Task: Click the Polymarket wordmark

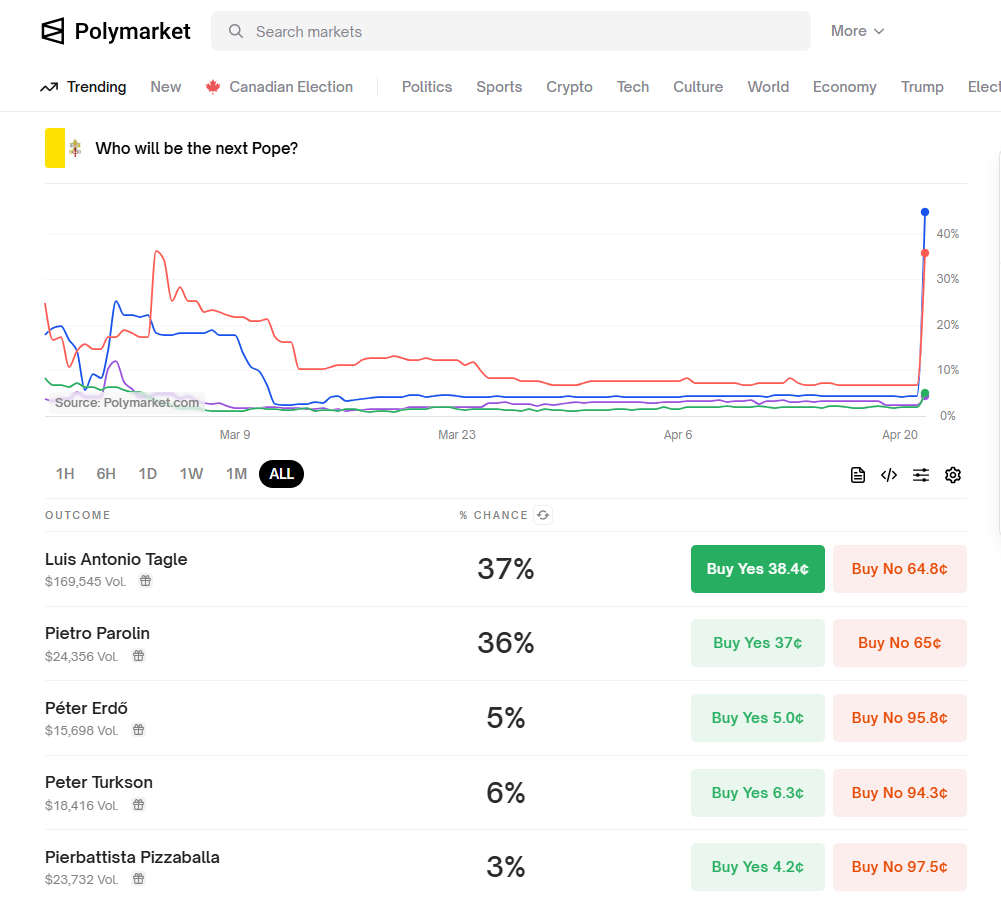Action: pyautogui.click(x=132, y=31)
